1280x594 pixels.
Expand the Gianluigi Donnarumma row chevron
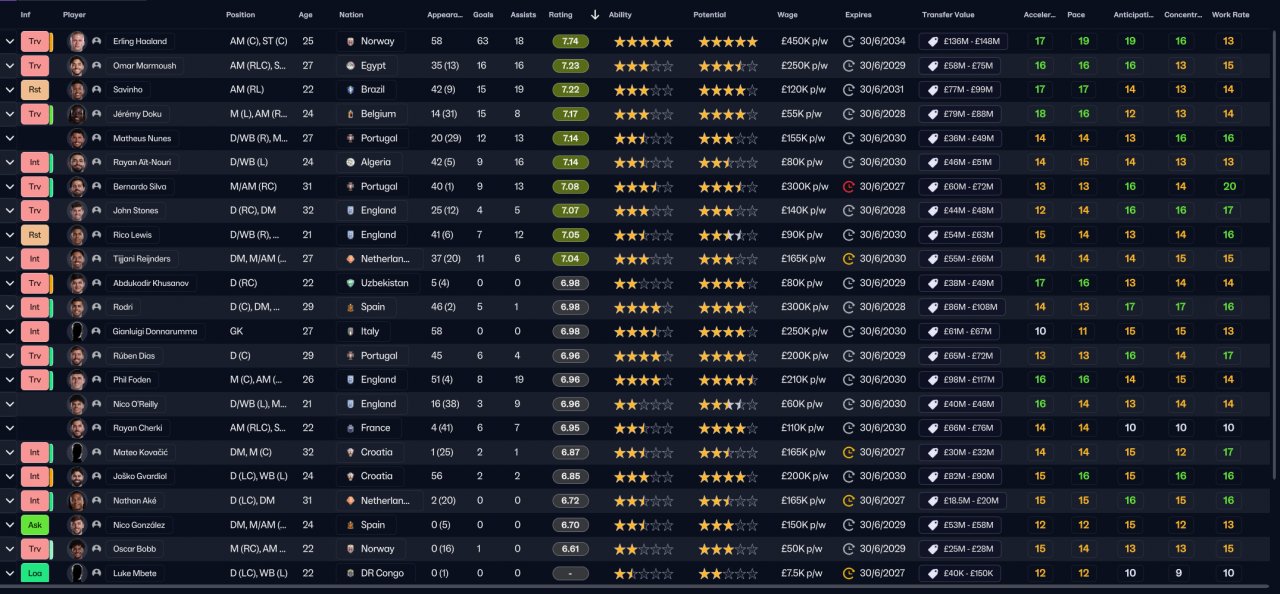pyautogui.click(x=10, y=332)
